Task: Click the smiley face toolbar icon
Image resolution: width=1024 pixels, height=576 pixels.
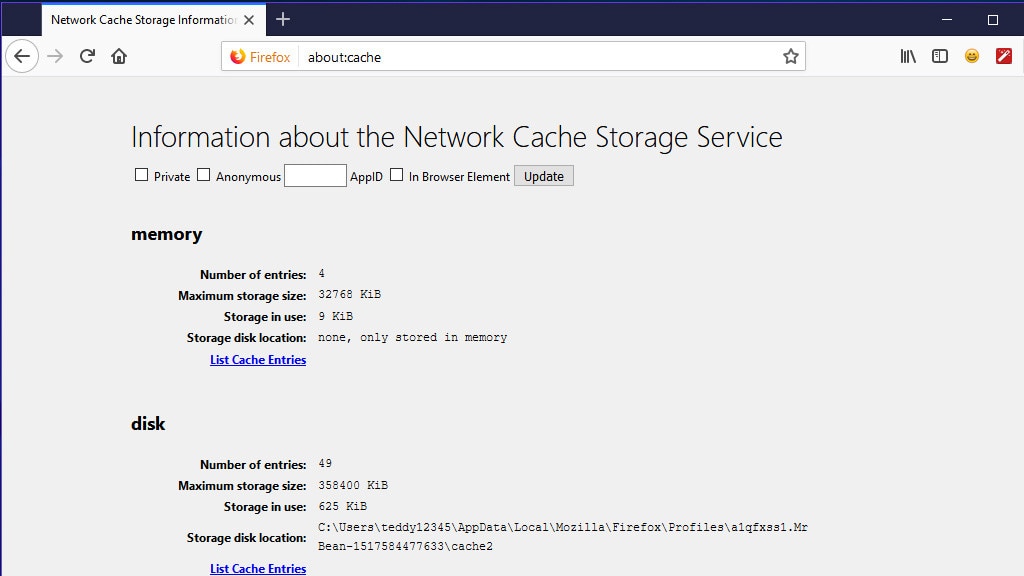Action: coord(972,56)
